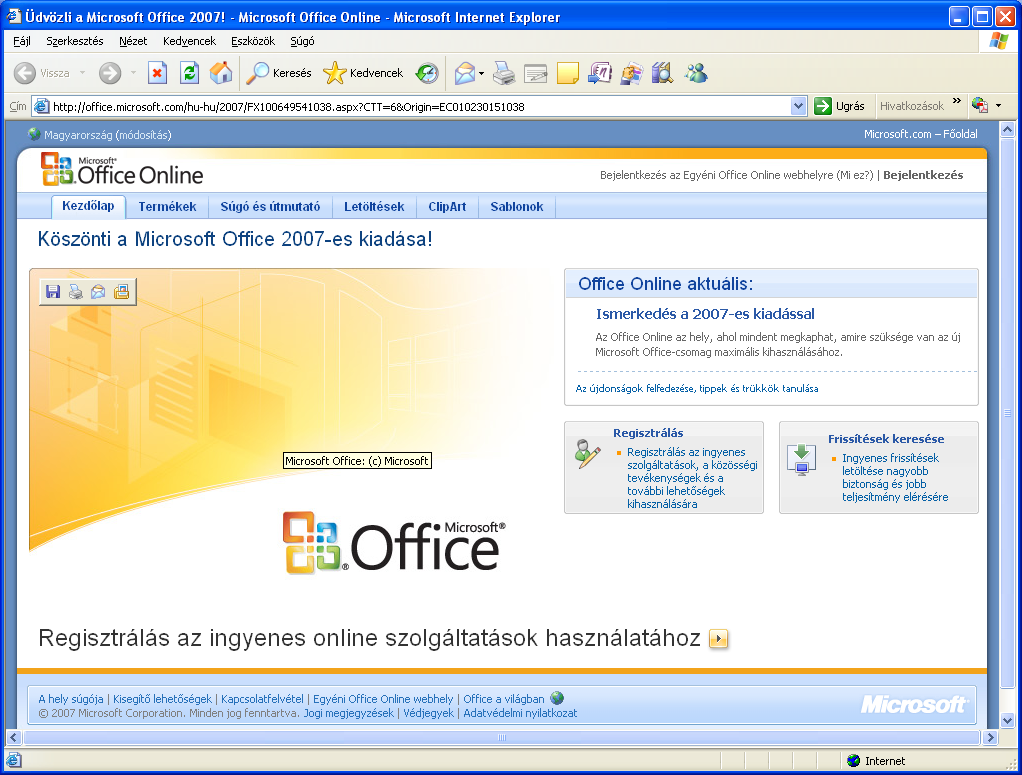
Task: Go to the Sablonok tab
Action: pyautogui.click(x=517, y=207)
